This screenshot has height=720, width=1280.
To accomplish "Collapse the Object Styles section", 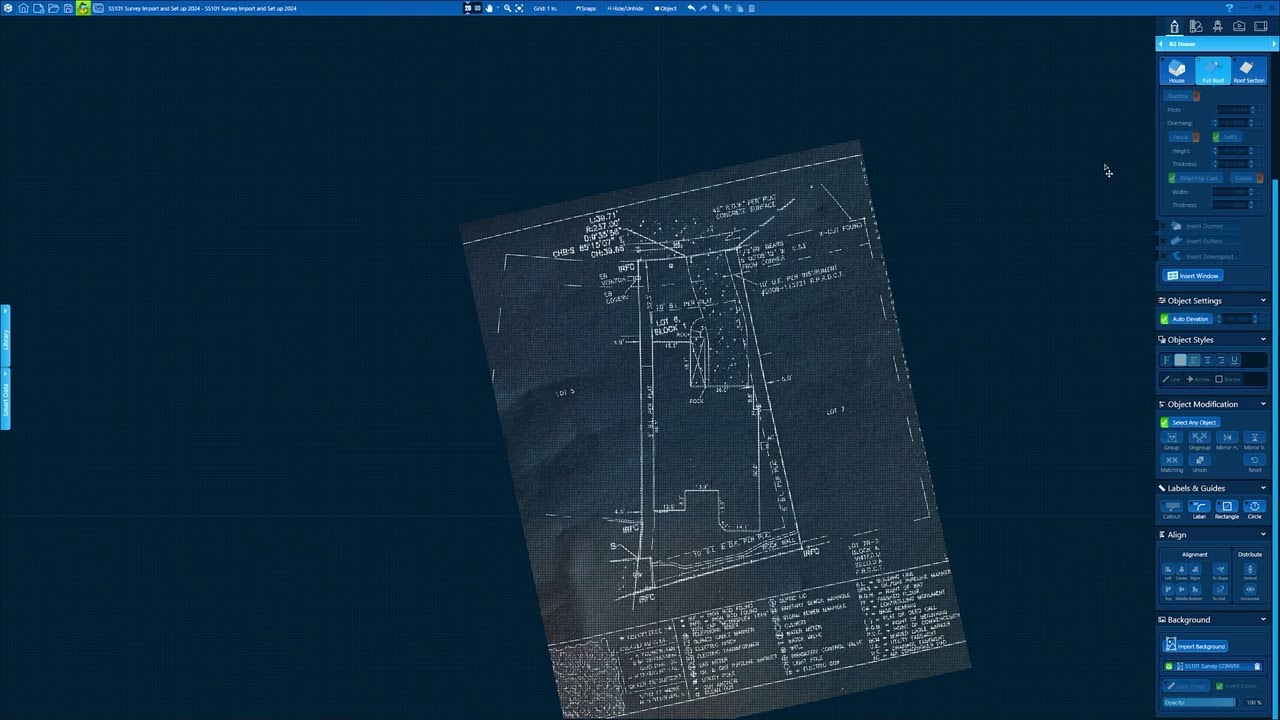I will click(1263, 339).
